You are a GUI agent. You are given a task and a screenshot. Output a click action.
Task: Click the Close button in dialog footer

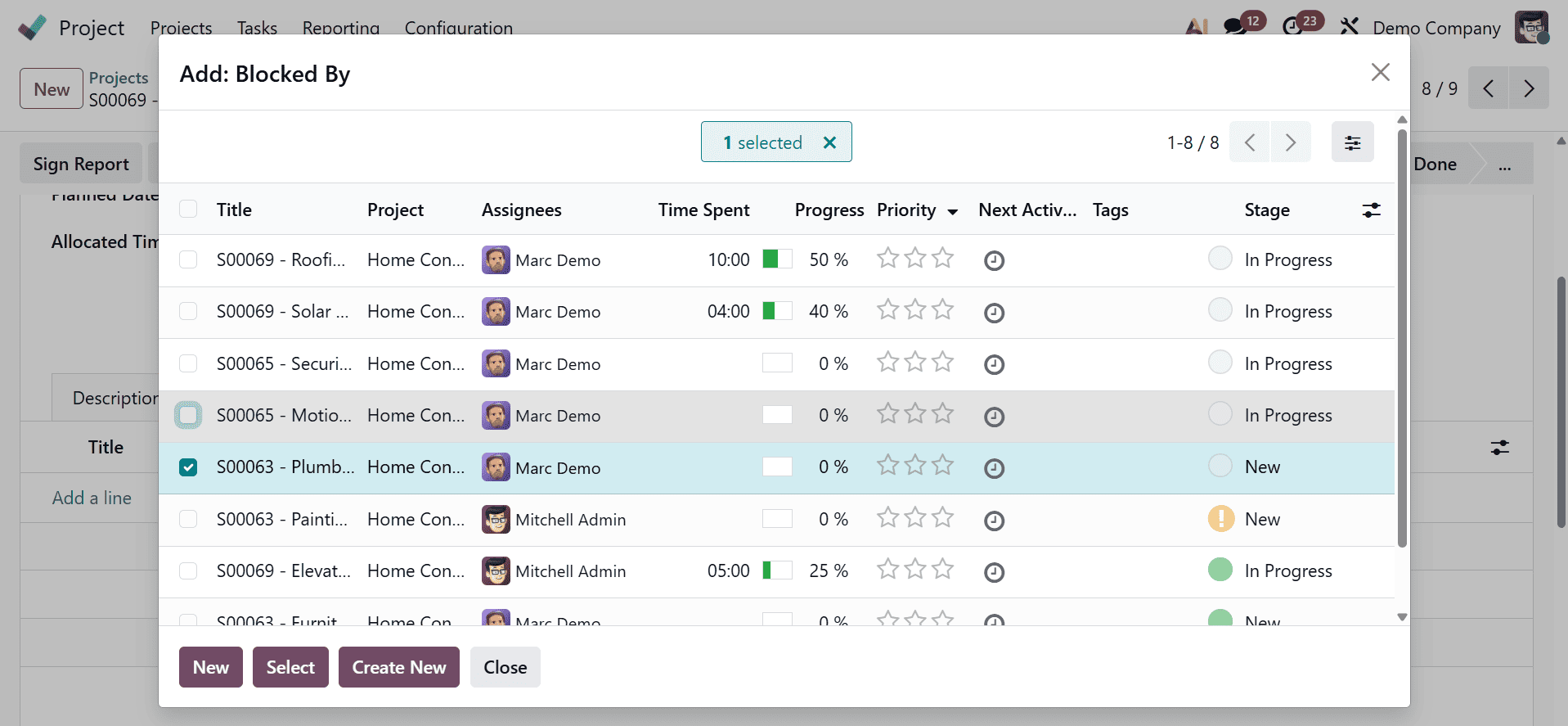505,667
